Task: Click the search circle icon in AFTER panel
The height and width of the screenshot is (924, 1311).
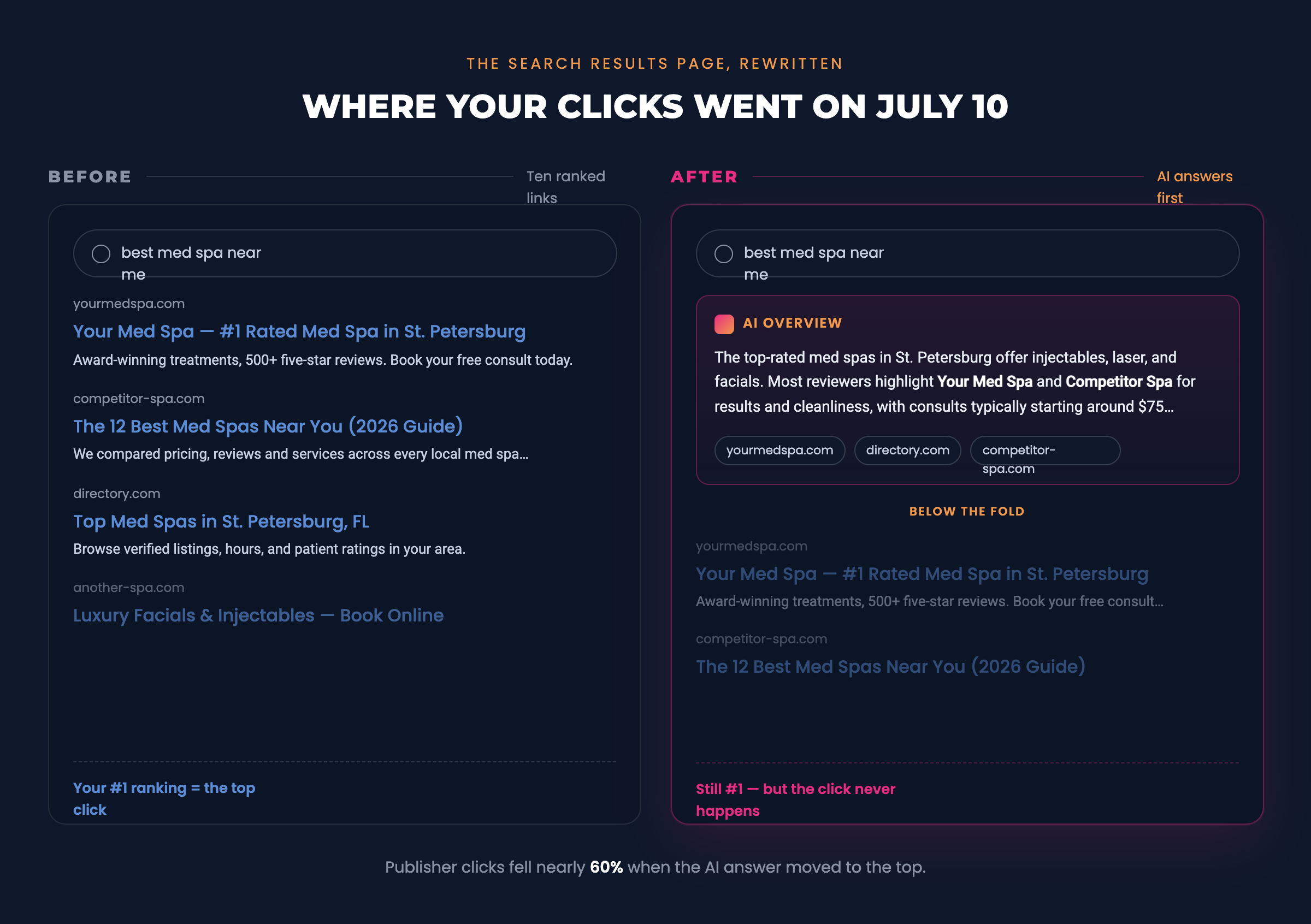Action: pos(723,253)
